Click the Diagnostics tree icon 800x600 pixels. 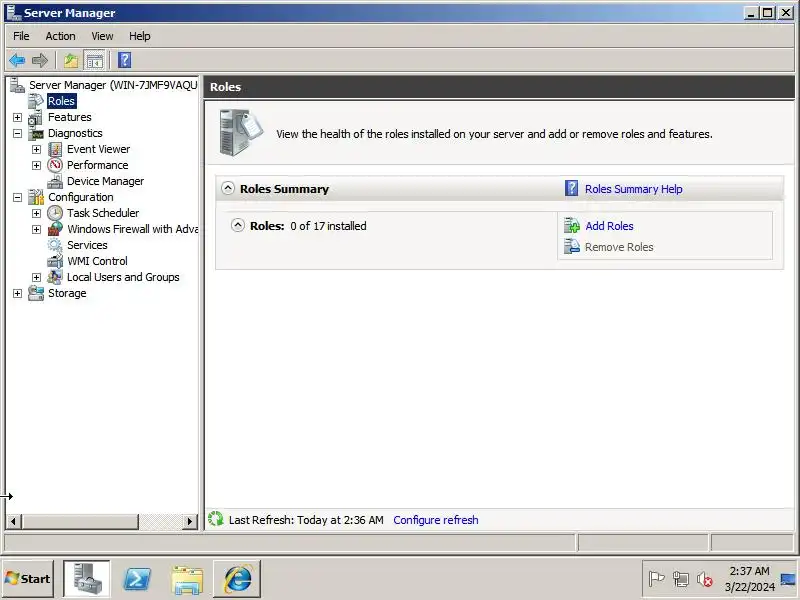point(36,133)
